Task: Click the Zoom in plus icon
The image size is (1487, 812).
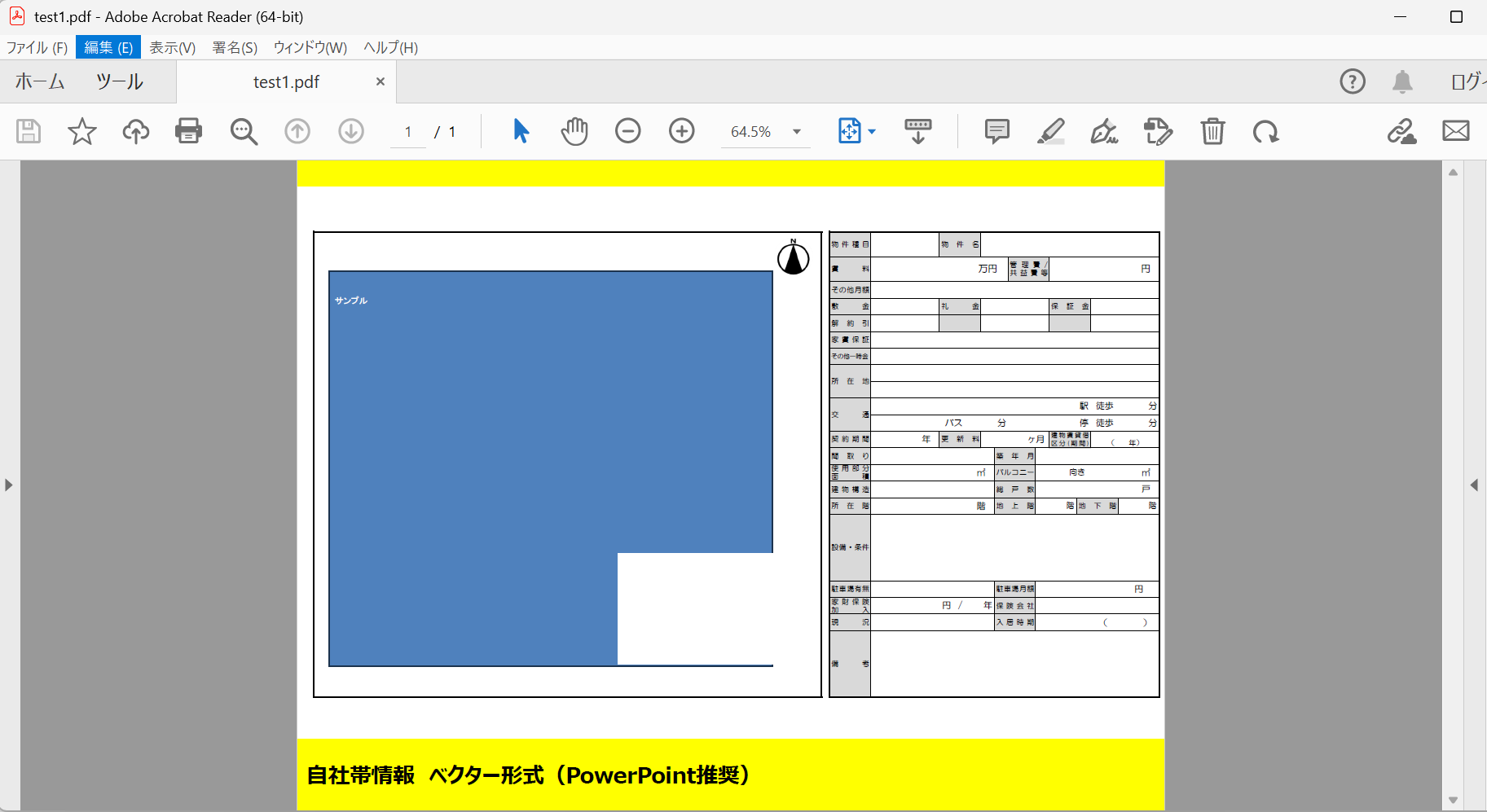Action: coord(681,131)
